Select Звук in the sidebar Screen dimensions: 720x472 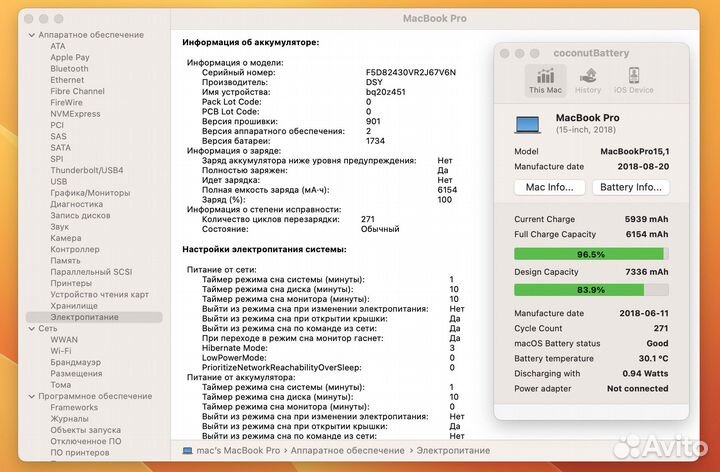(60, 227)
